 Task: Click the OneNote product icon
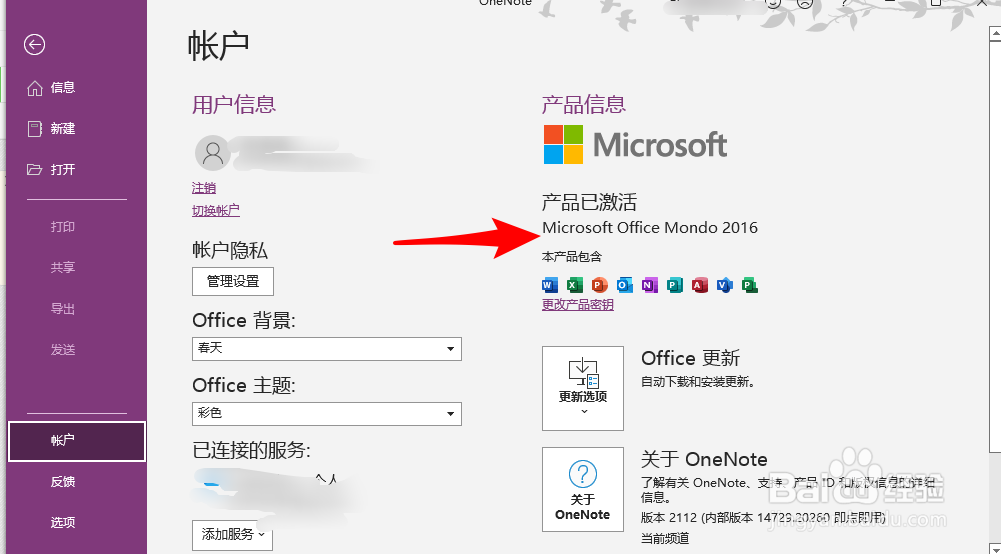(x=650, y=285)
